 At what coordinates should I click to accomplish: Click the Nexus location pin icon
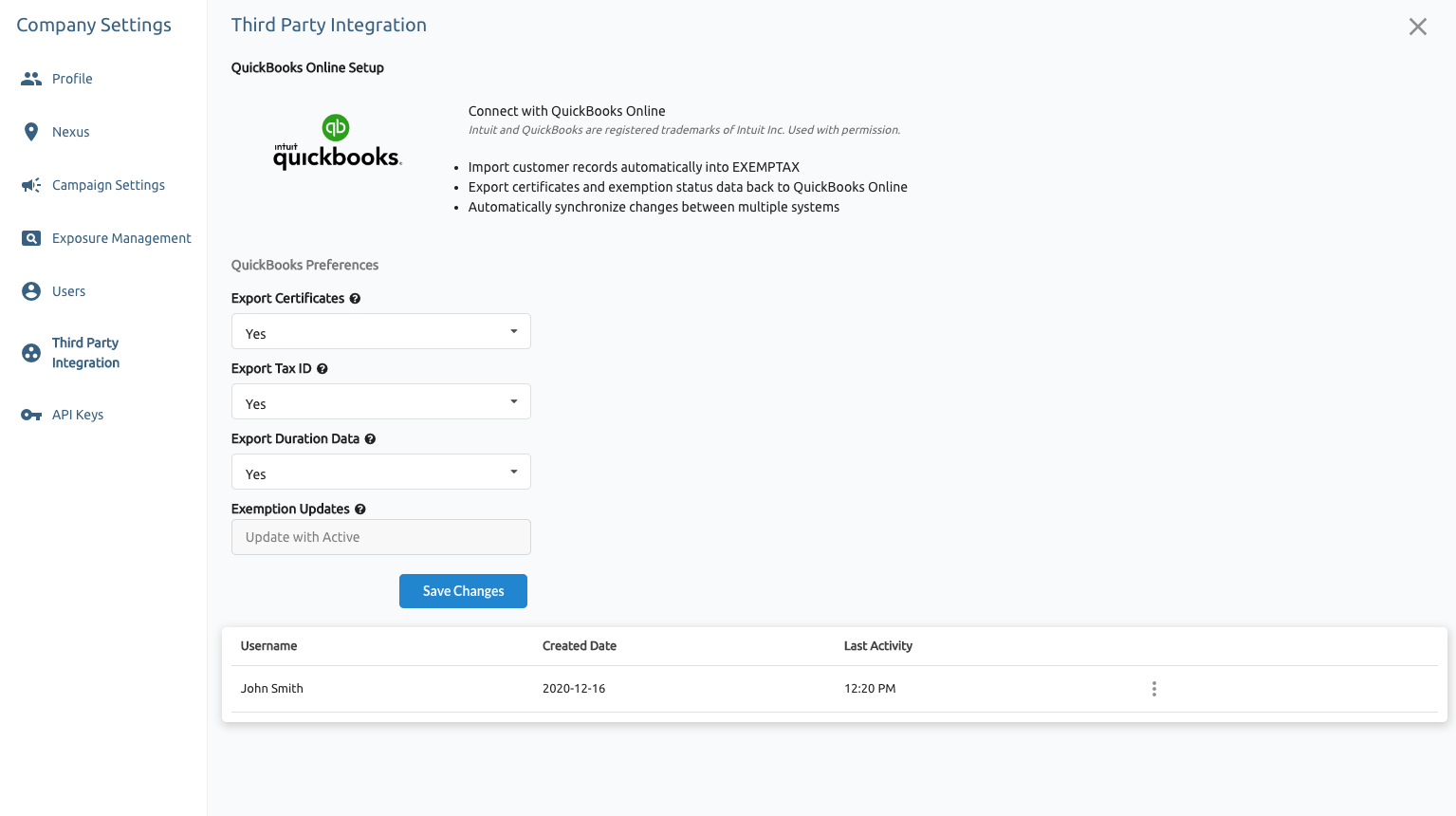(x=31, y=132)
